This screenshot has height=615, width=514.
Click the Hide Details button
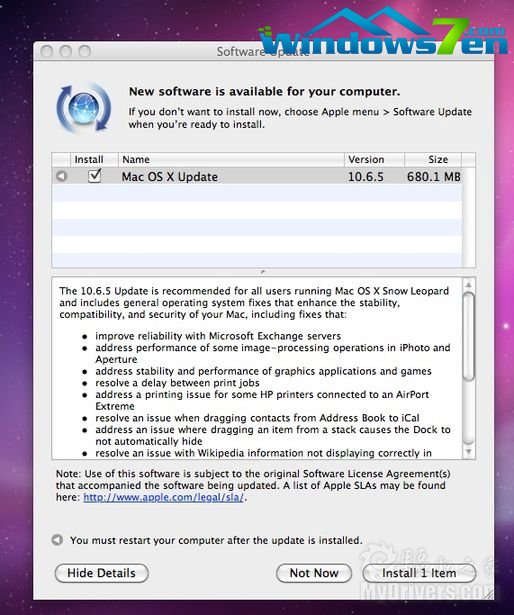(x=102, y=573)
